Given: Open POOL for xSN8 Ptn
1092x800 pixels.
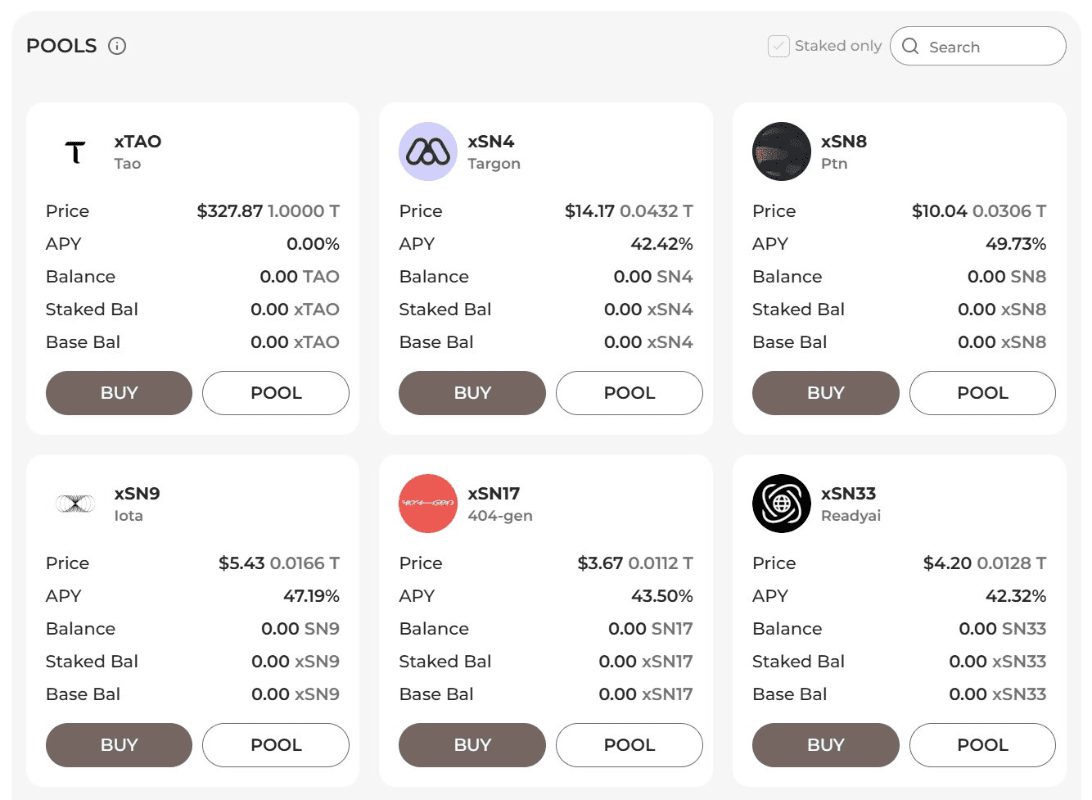Looking at the screenshot, I should click(982, 393).
